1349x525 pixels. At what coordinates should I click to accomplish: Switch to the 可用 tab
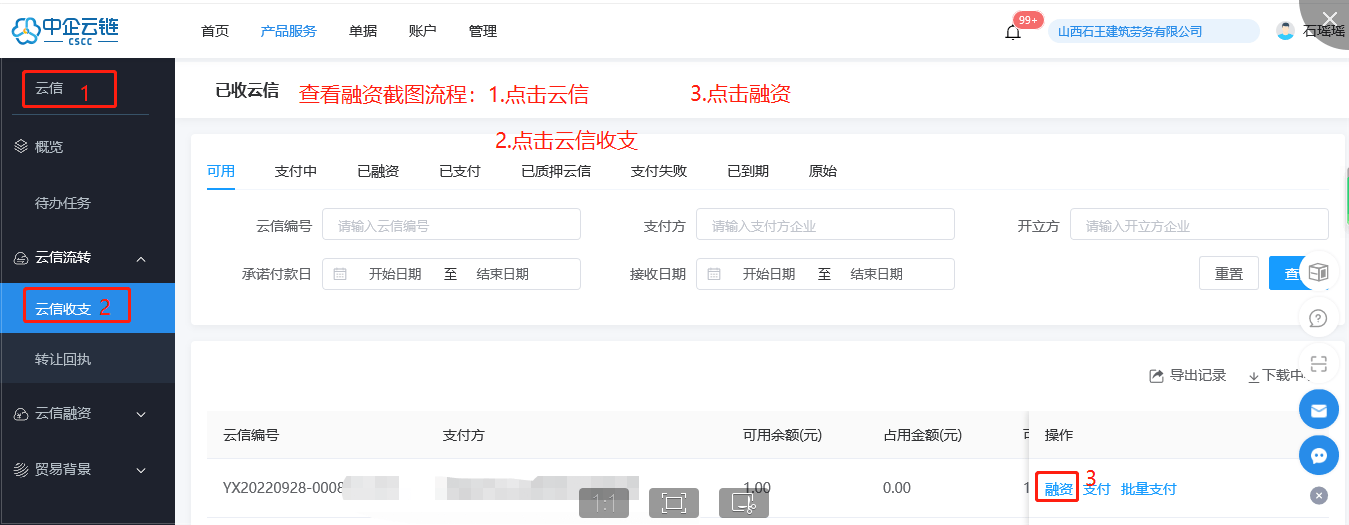pos(221,171)
